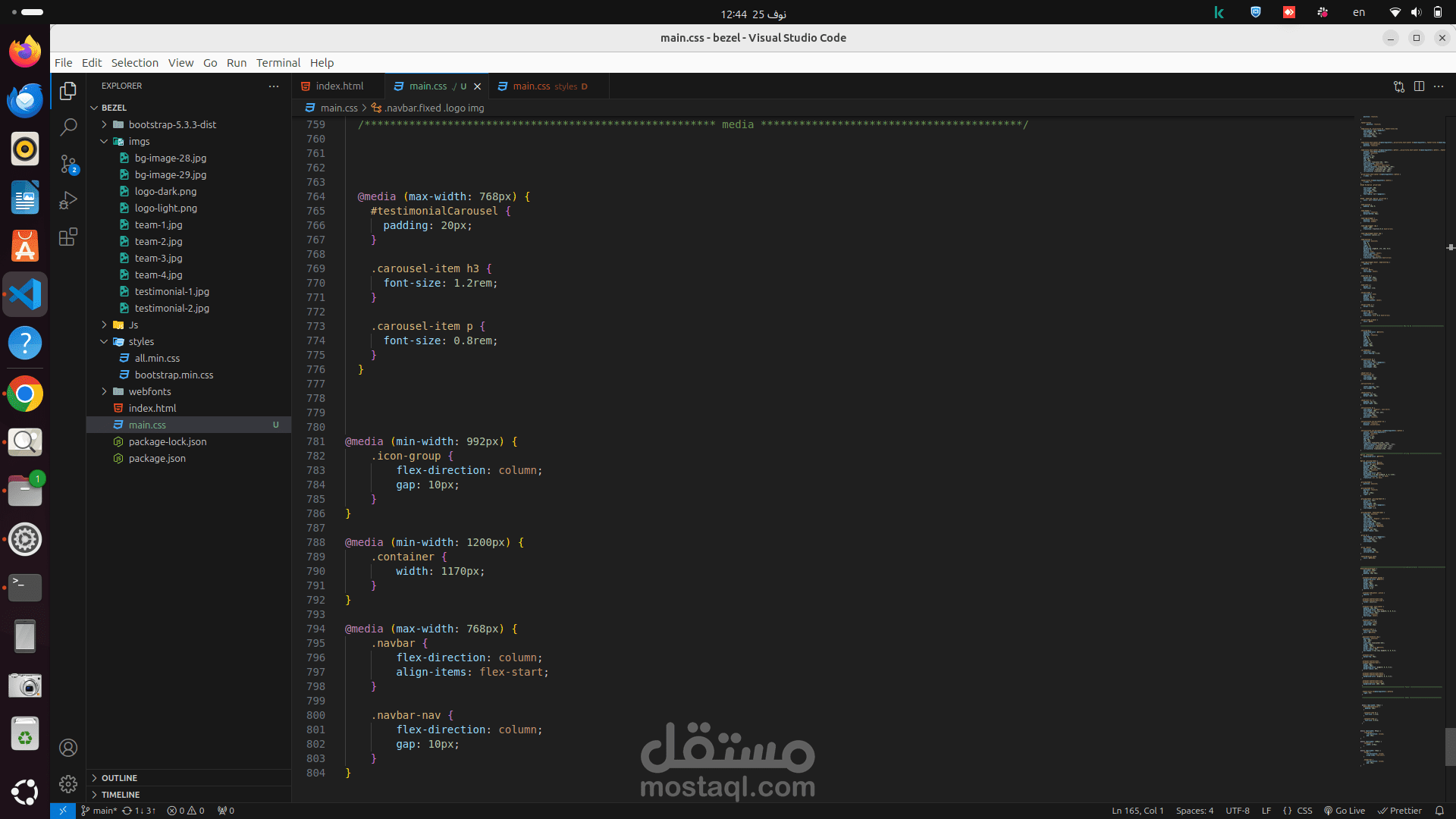Expand the TIMELINE section
This screenshot has height=819, width=1456.
(x=120, y=795)
